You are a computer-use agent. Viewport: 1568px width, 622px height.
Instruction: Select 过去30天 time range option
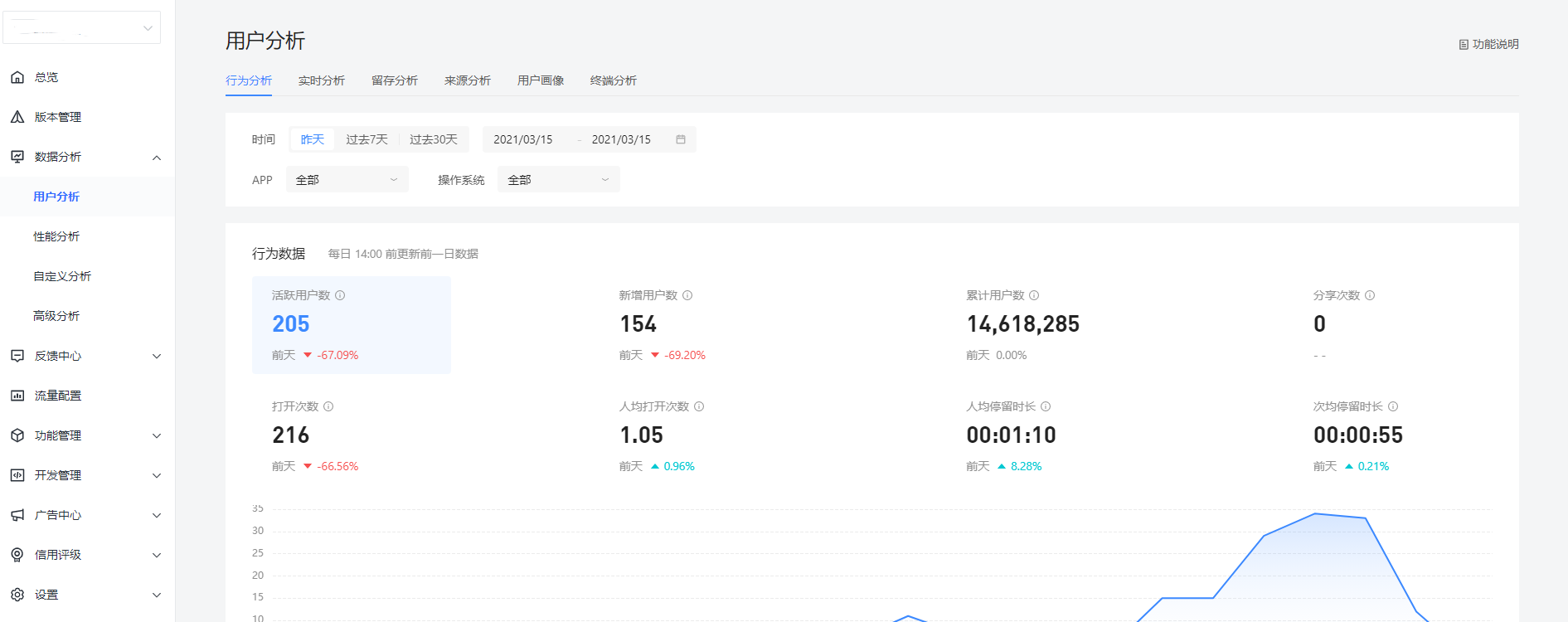pos(434,139)
